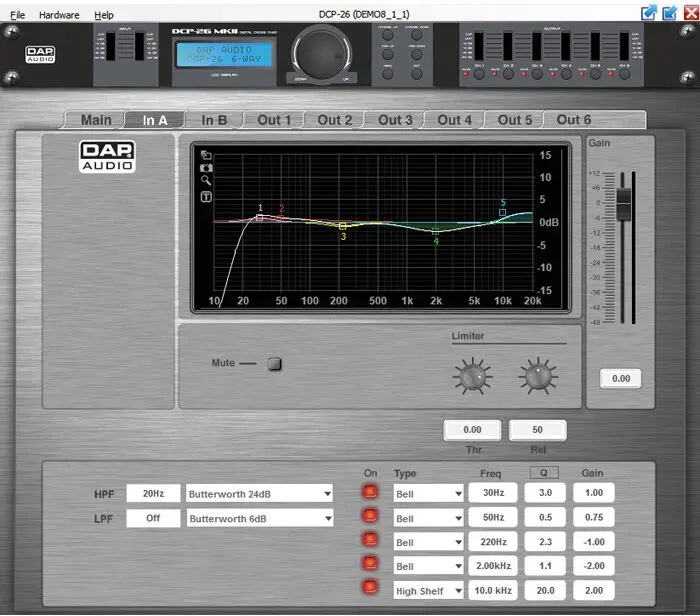Switch to the Out 6 tab
The height and width of the screenshot is (616, 700).
click(x=574, y=120)
